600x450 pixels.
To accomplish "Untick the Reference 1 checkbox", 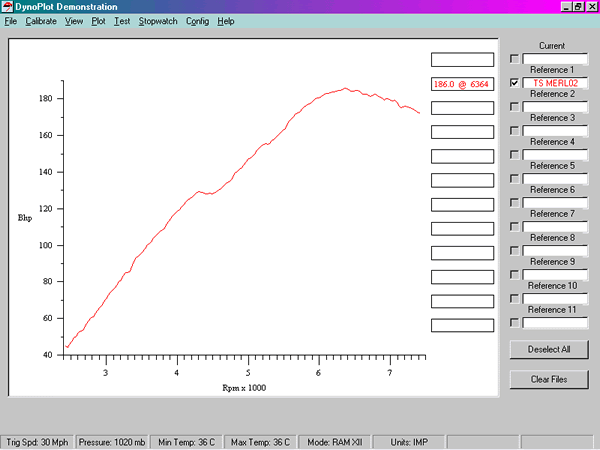I will point(514,82).
